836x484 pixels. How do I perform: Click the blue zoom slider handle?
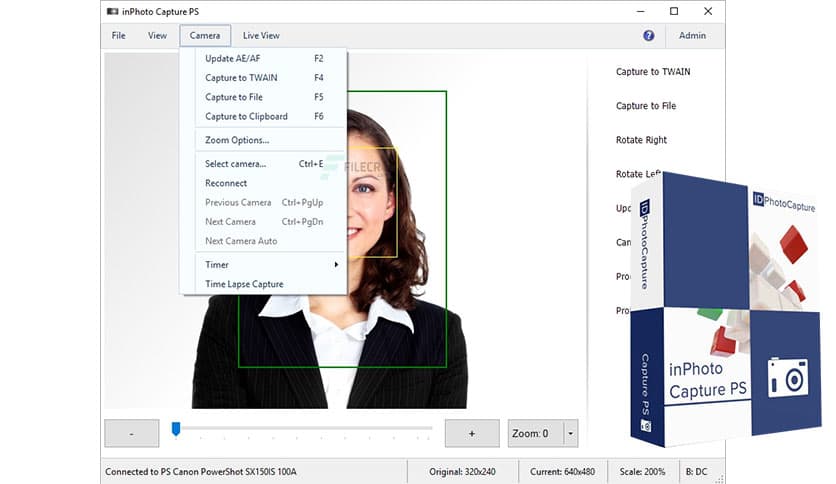pos(176,429)
